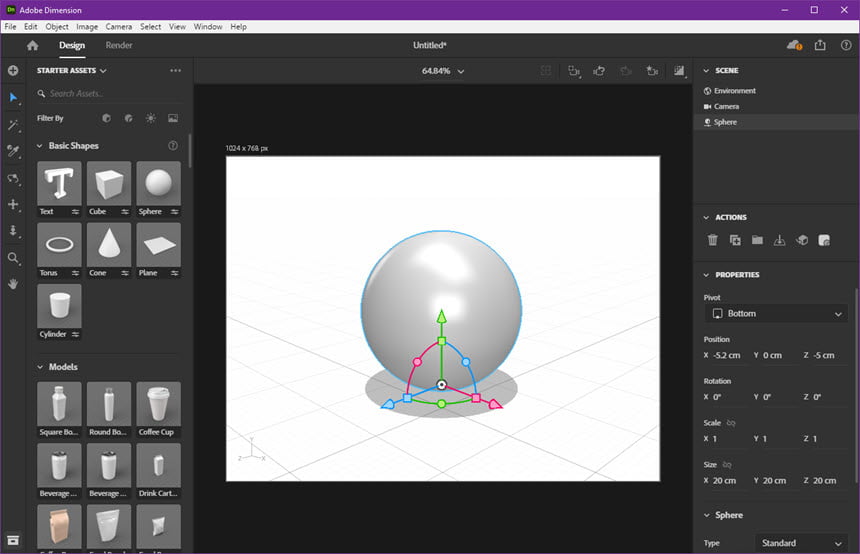Open the sphere Type Standard dropdown

point(801,543)
